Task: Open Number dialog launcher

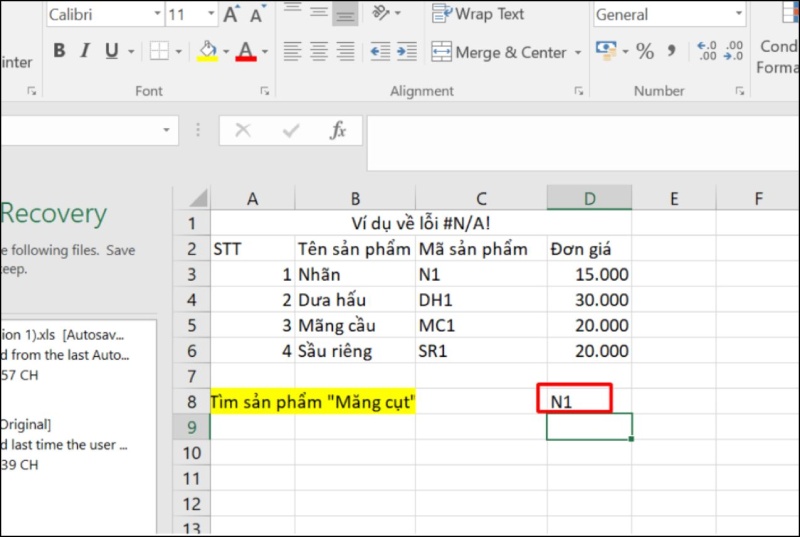Action: [x=739, y=91]
